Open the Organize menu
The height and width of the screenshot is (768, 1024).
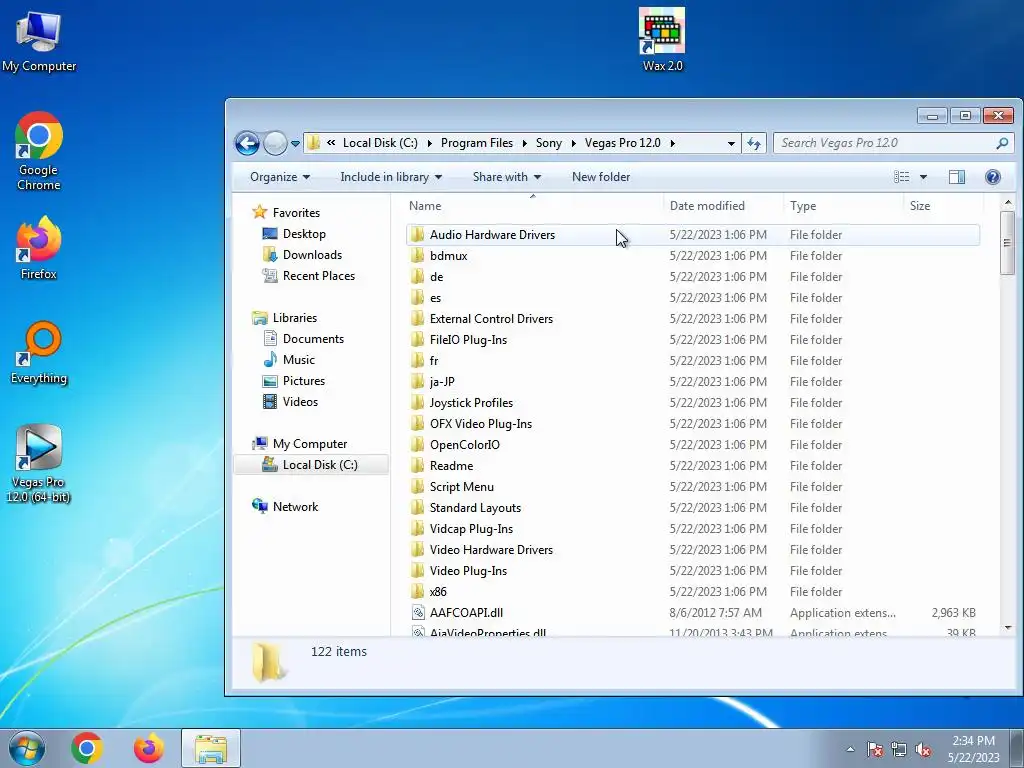[x=280, y=177]
